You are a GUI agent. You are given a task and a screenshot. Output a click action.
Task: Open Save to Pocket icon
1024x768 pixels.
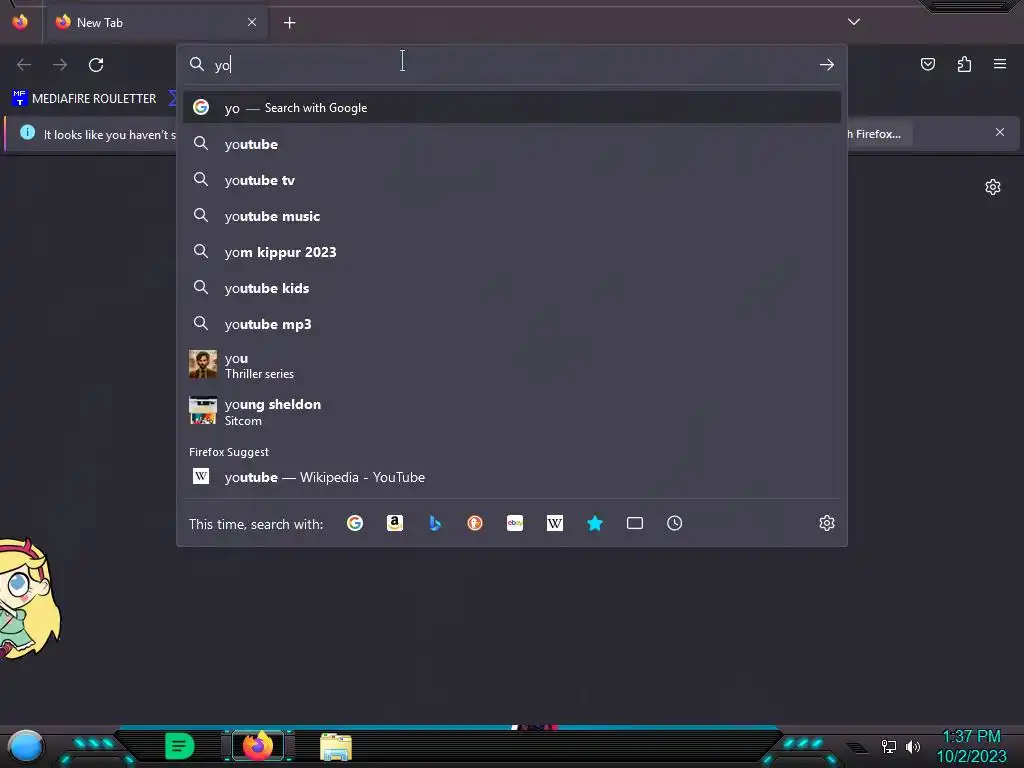point(927,64)
